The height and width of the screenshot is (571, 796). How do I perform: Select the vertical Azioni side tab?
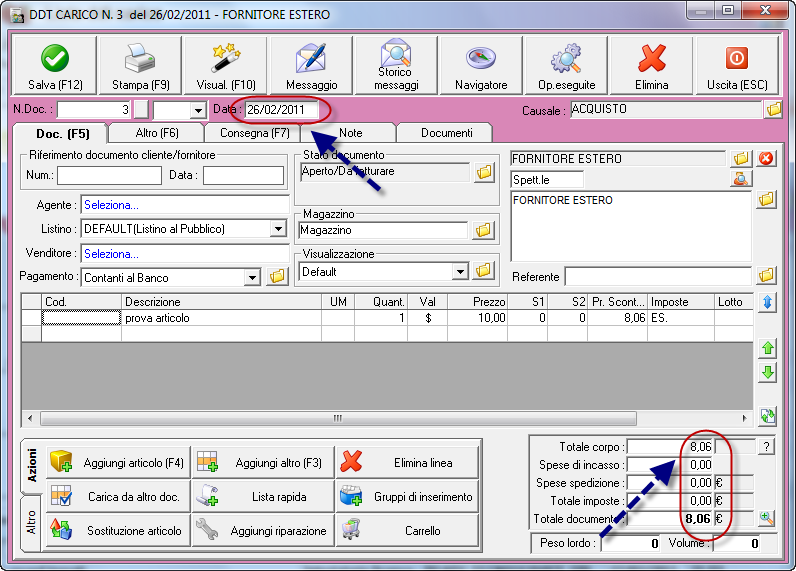tap(31, 464)
